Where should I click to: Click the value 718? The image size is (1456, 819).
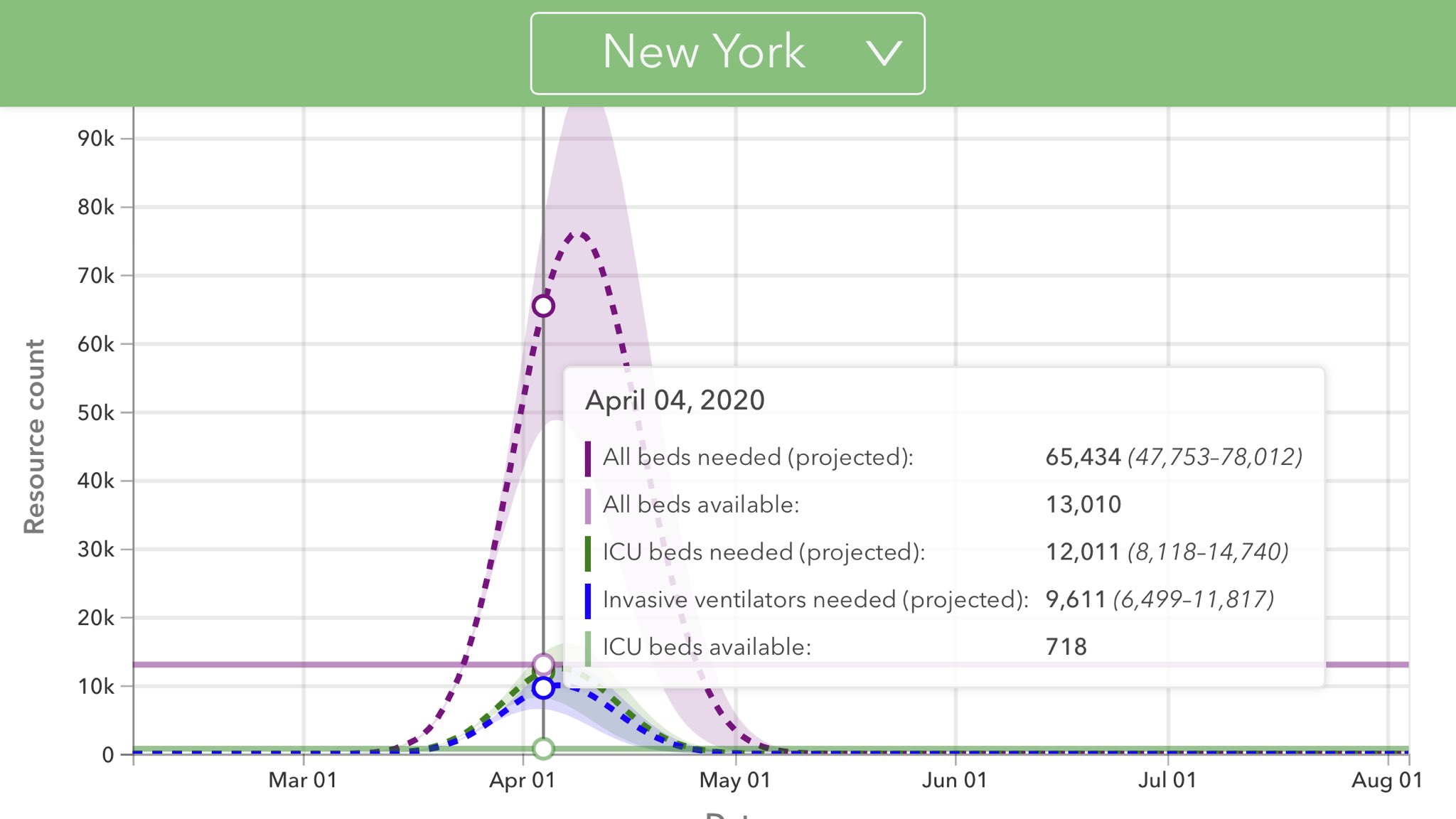1066,647
